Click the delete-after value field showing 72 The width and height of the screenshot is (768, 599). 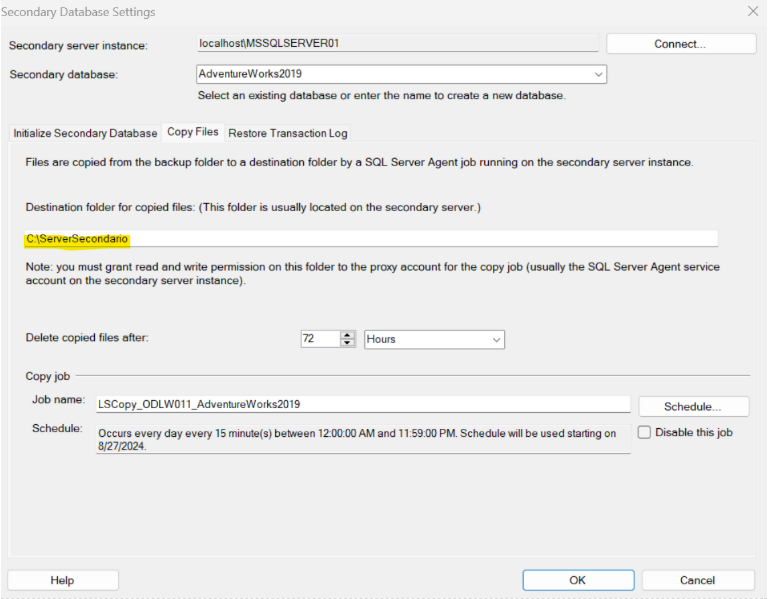coord(319,339)
